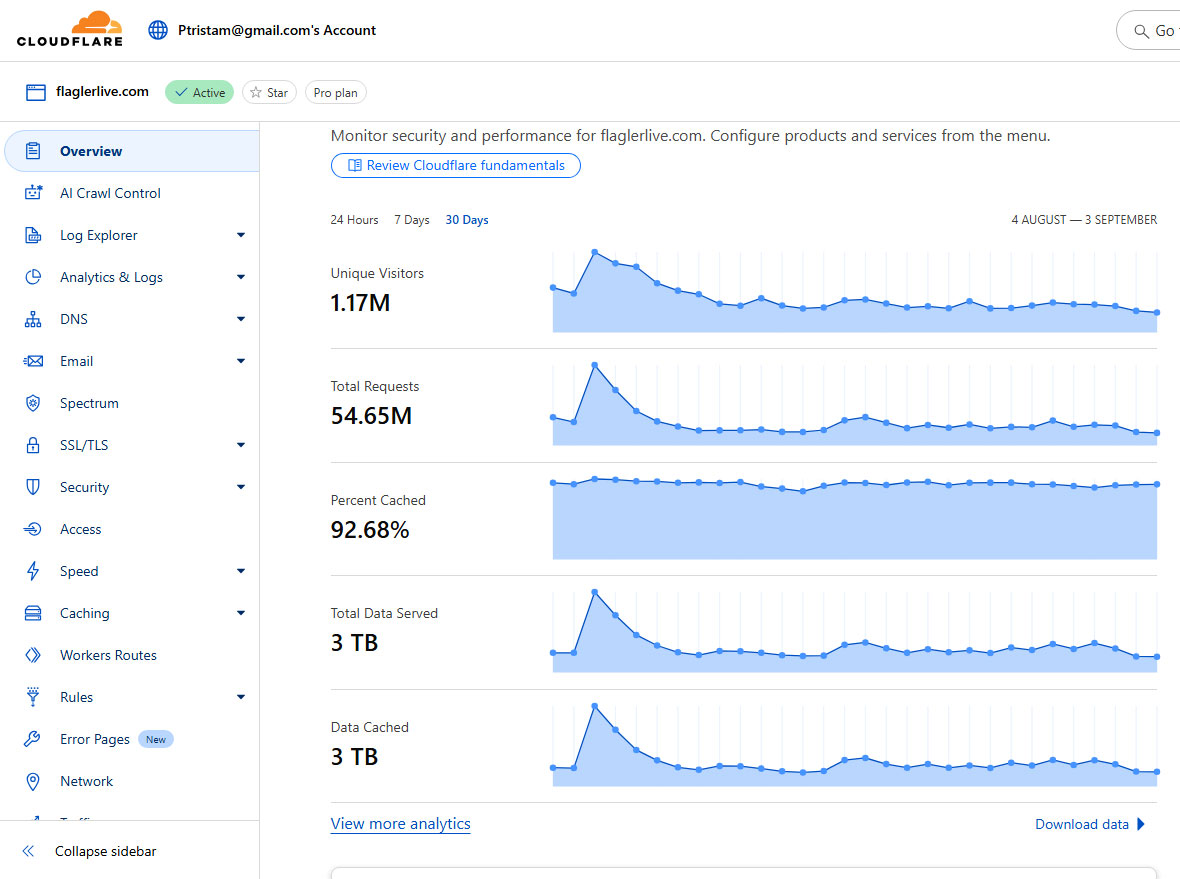Expand the Log Explorer submenu arrow
Viewport: 1180px width, 879px height.
pyautogui.click(x=241, y=235)
